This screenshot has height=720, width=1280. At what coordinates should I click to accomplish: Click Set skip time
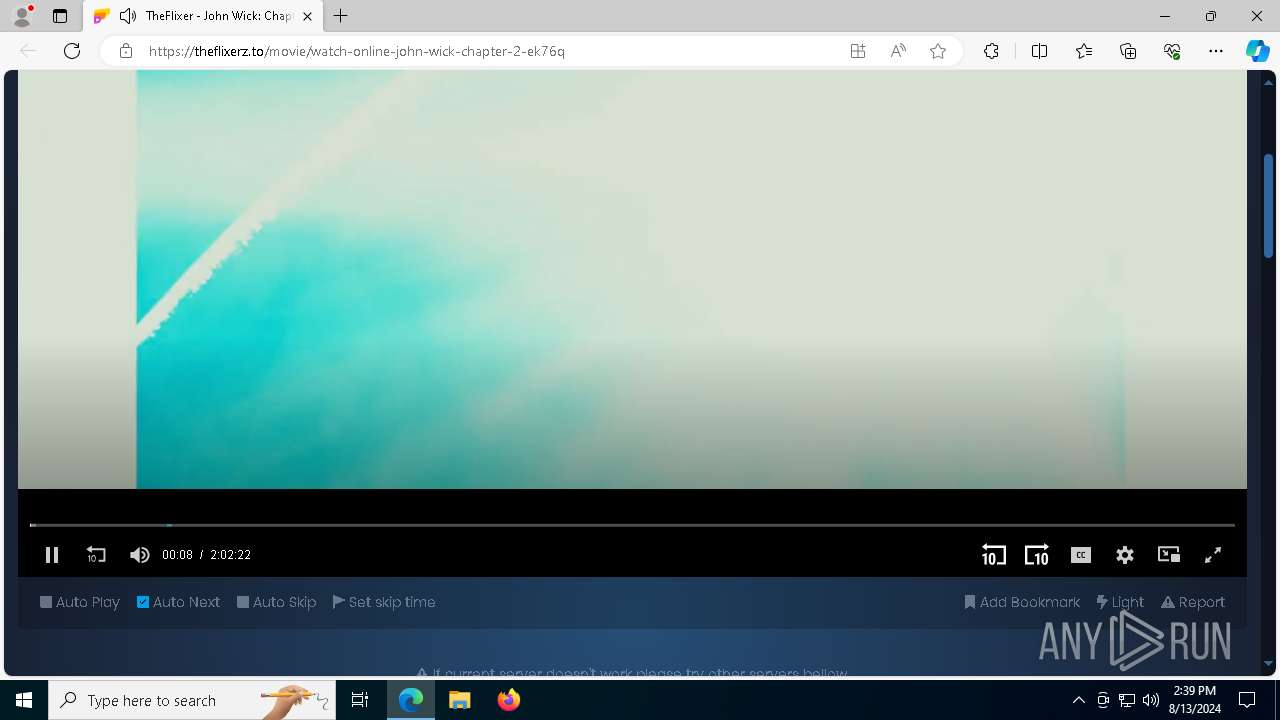pos(384,602)
